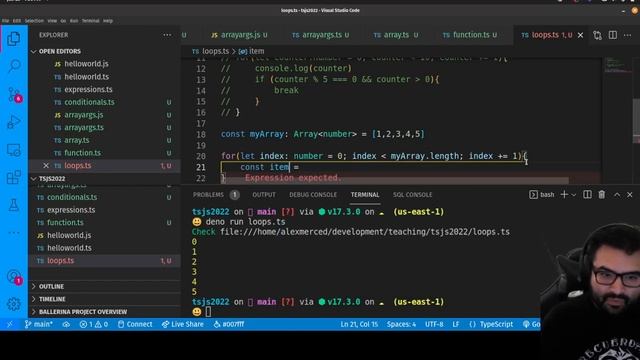Image resolution: width=640 pixels, height=360 pixels.
Task: Collapse the TSJS2022 folder section
Action: pos(52,179)
